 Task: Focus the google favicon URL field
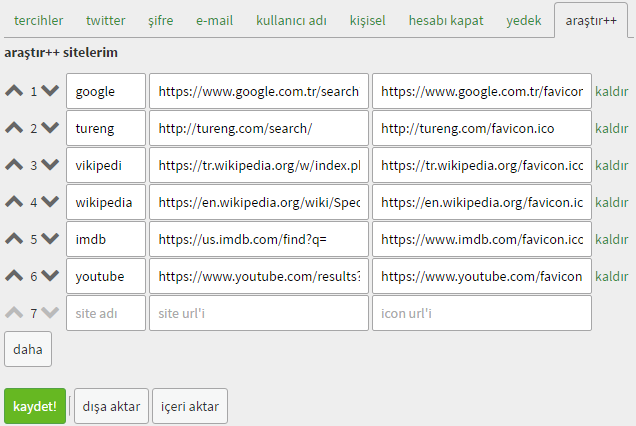tap(482, 91)
